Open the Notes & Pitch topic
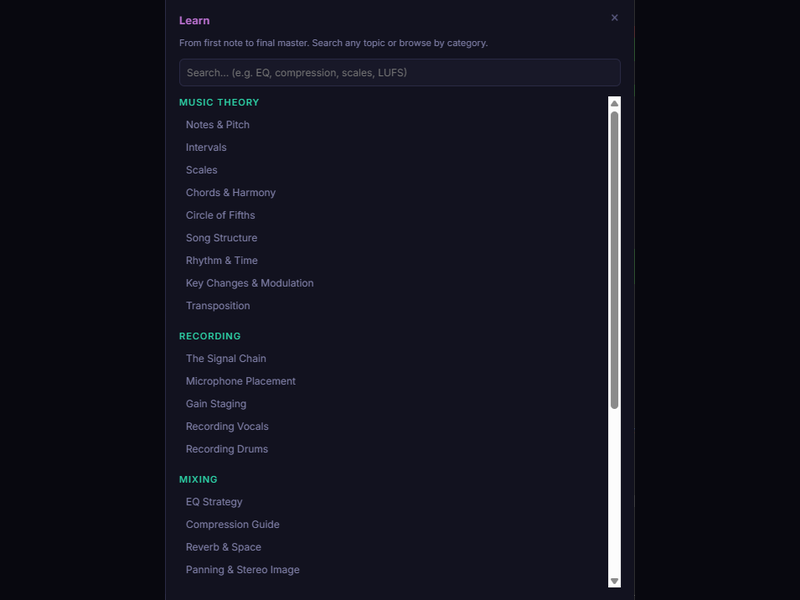The height and width of the screenshot is (600, 800). [x=218, y=125]
